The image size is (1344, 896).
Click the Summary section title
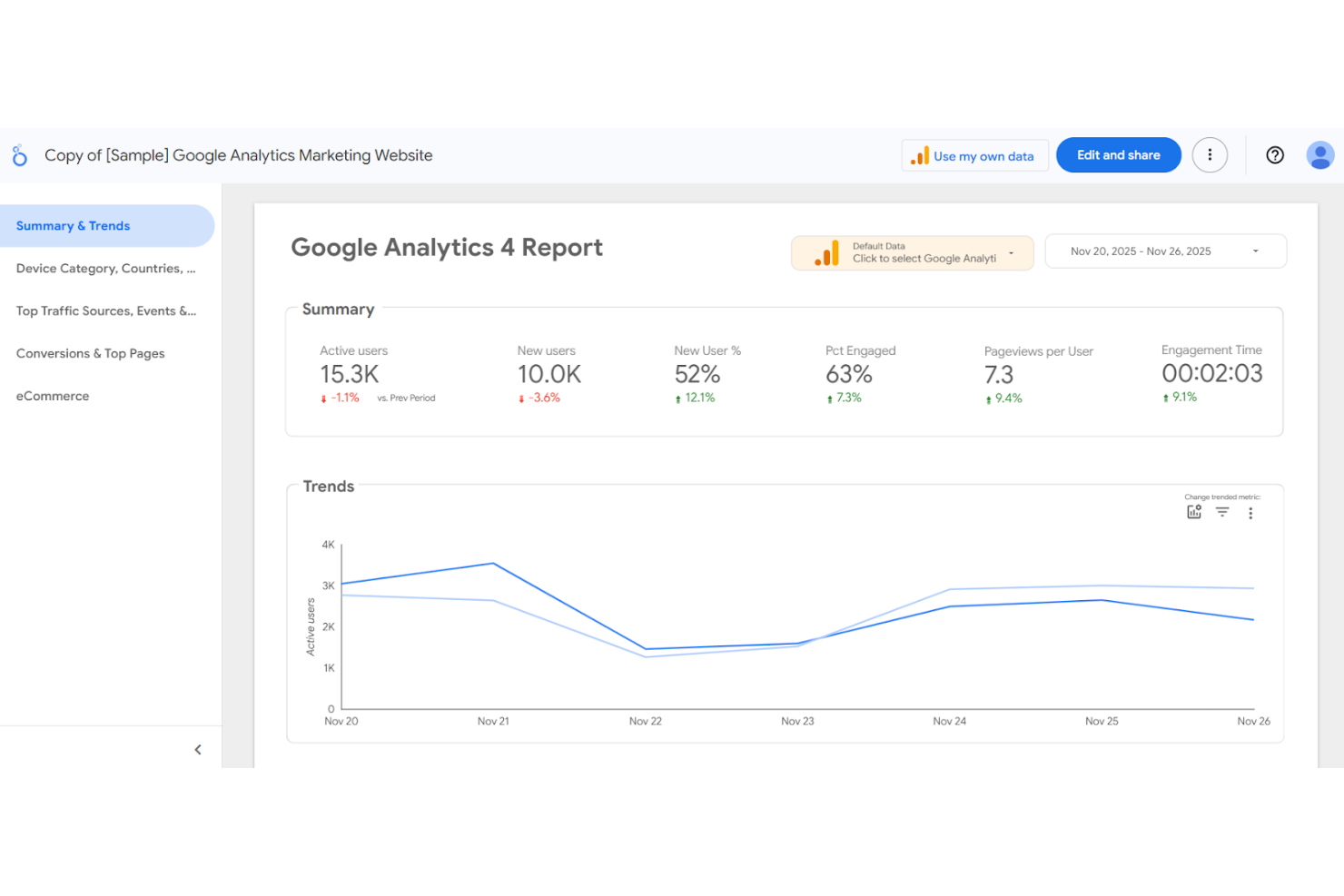[x=338, y=310]
